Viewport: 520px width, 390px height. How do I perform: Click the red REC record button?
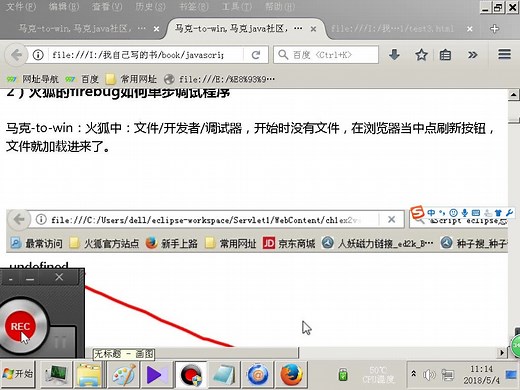point(20,326)
